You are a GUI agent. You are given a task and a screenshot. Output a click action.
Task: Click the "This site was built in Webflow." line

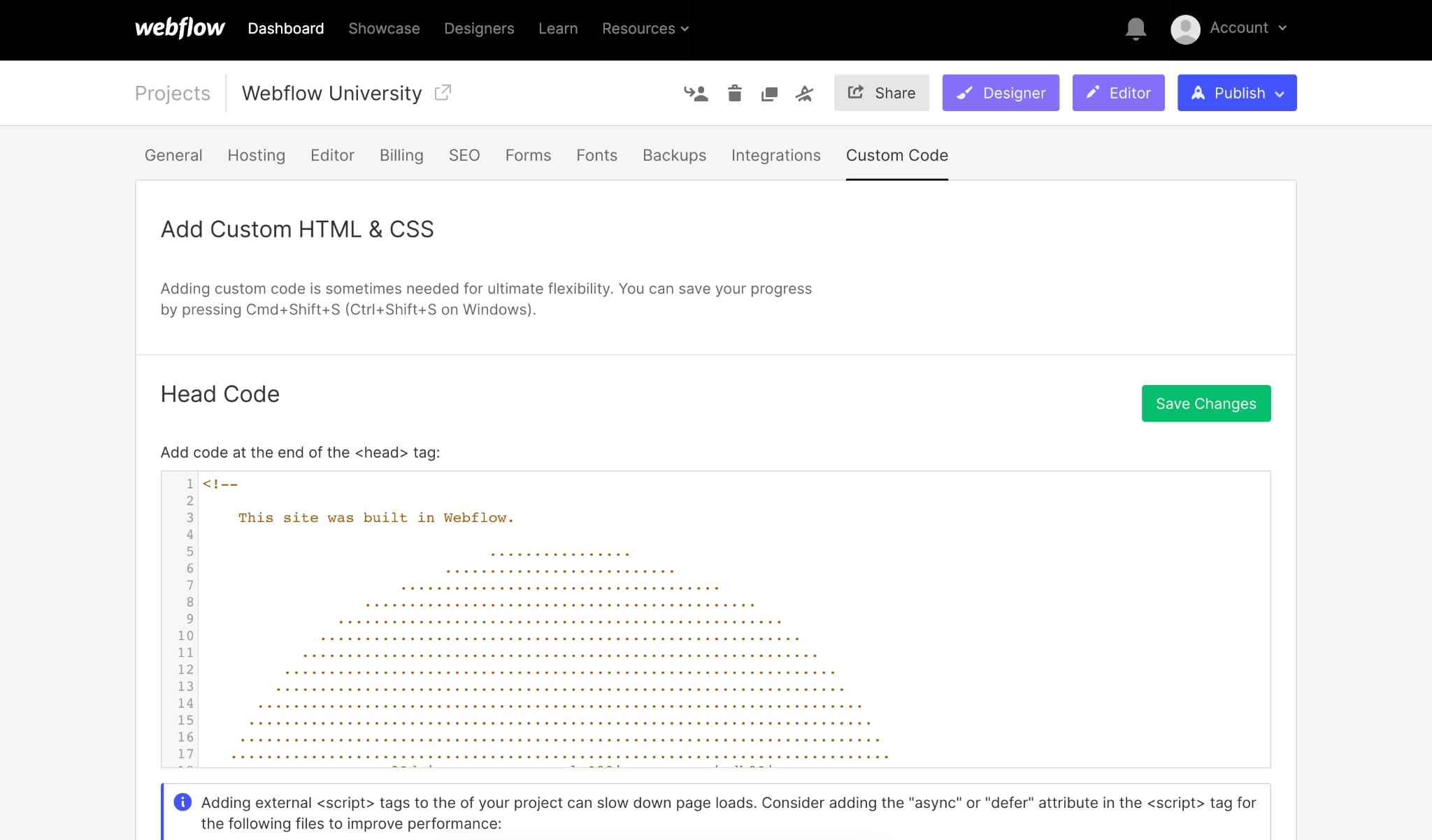376,518
